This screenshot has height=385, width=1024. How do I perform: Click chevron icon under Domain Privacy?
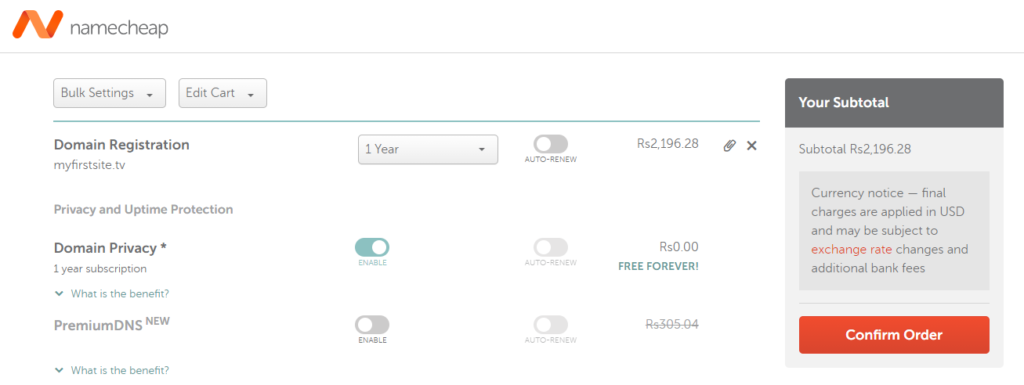click(x=59, y=294)
